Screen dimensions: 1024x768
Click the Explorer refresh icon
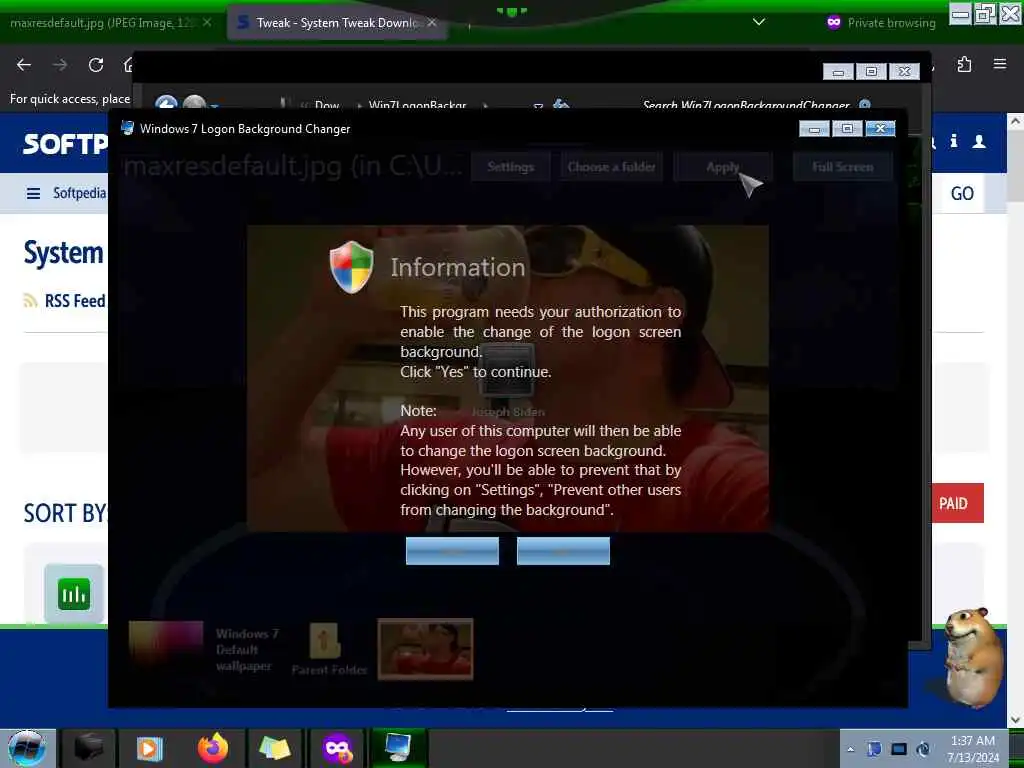(x=560, y=104)
